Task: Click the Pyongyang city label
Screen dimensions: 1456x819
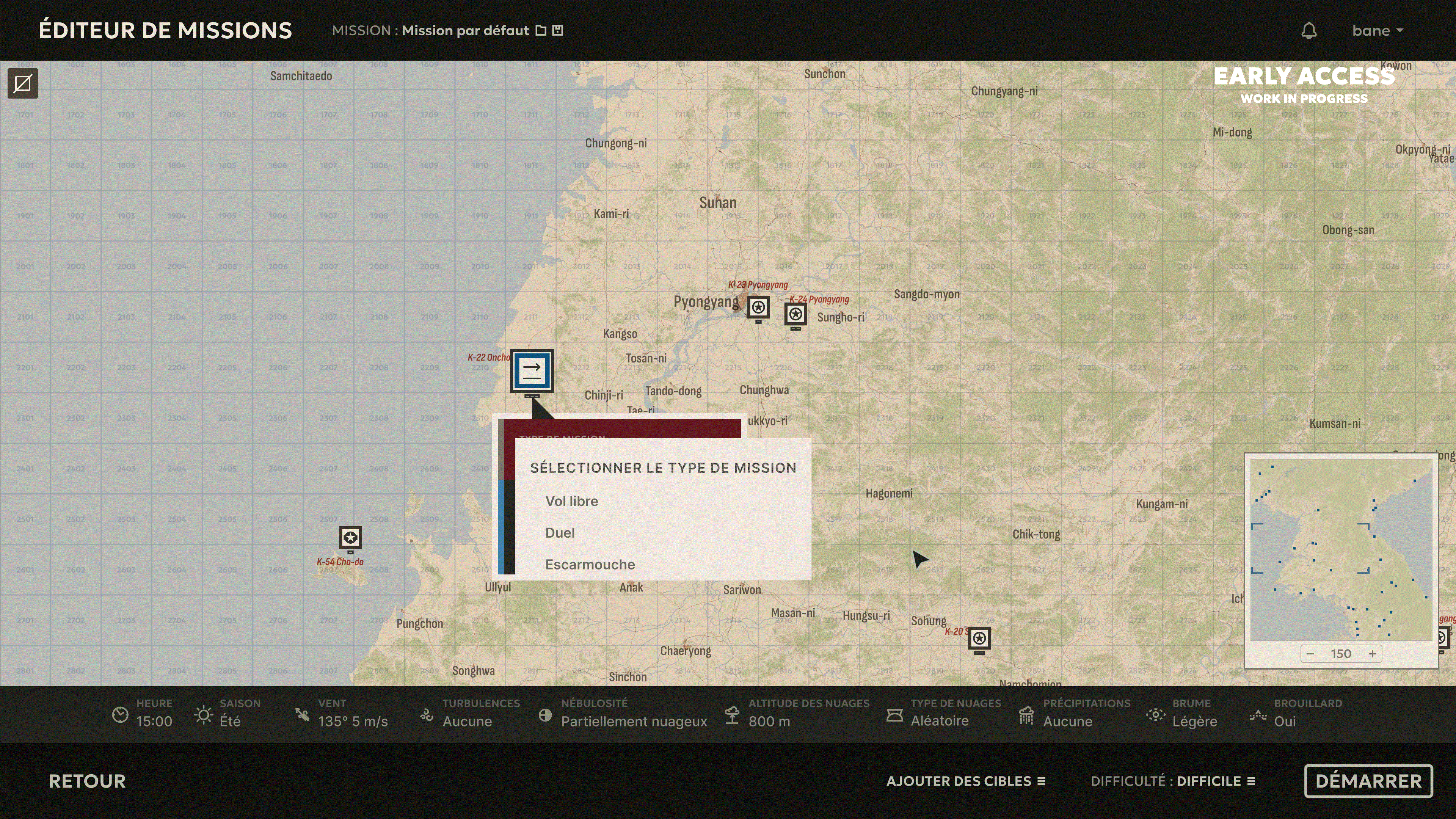Action: pos(706,302)
